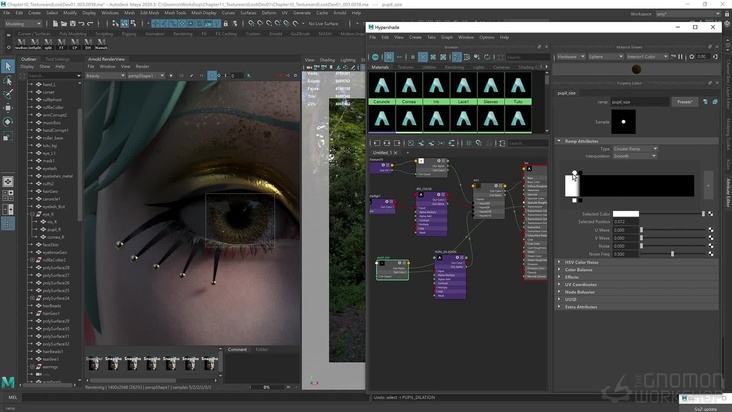Viewport: 732px width, 412px height.
Task: Expand the HSV Color Noise section
Action: (579, 262)
